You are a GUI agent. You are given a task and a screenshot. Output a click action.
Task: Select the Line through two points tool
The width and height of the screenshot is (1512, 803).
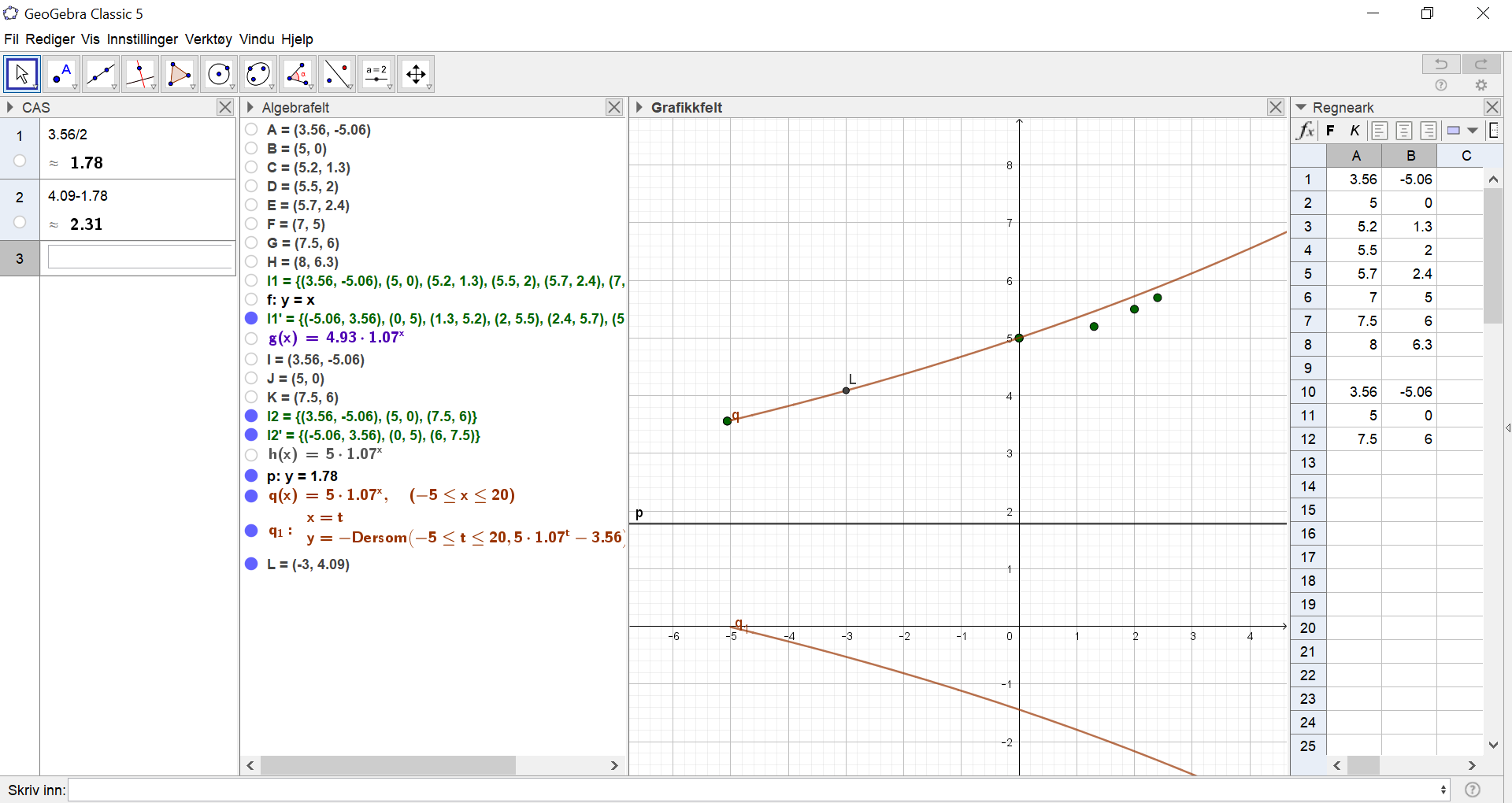point(101,74)
